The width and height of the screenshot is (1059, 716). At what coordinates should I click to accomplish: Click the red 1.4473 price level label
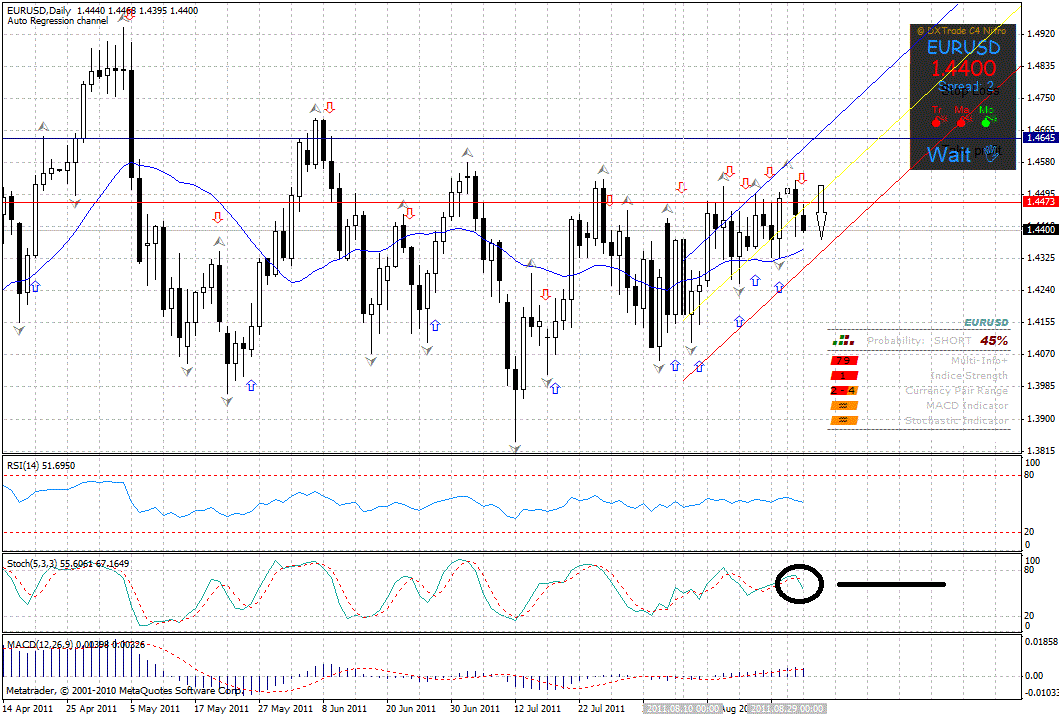pos(1040,201)
